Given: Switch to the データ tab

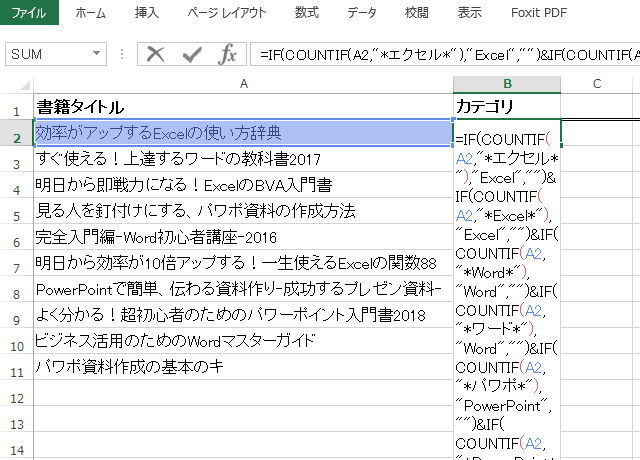Looking at the screenshot, I should coord(362,13).
